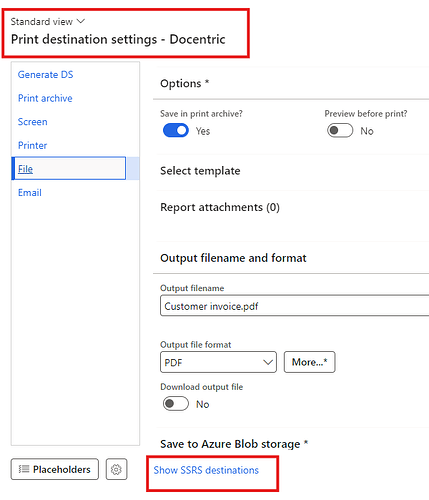Select the Email destination

click(x=30, y=192)
